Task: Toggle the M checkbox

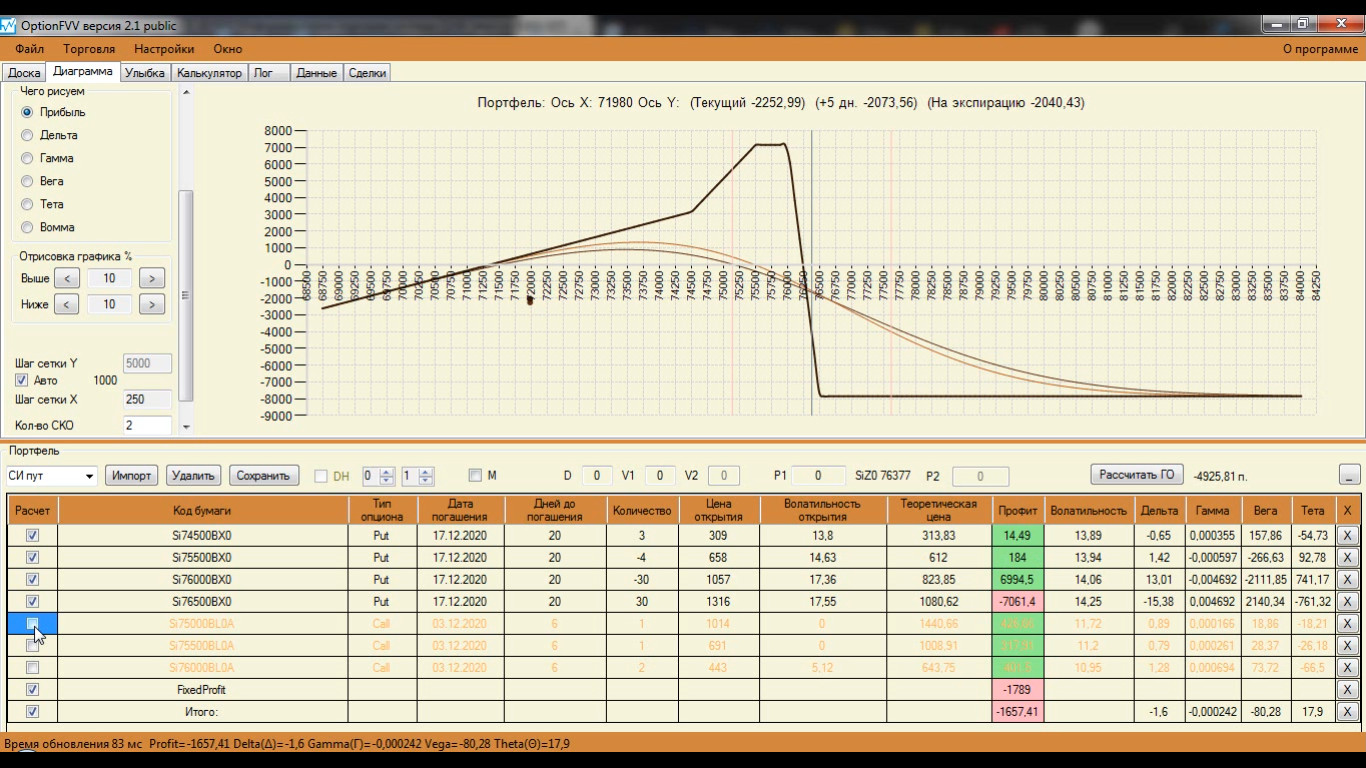Action: (475, 475)
